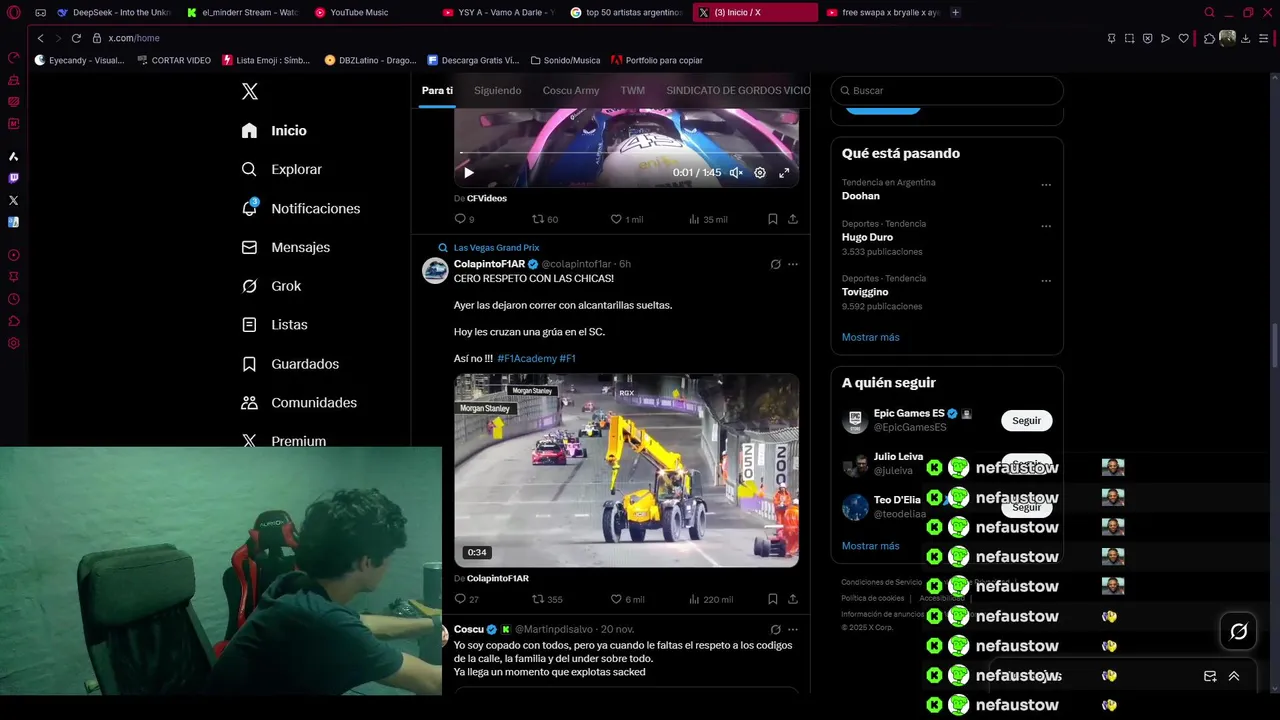Repost the post with 60 reposts
1280x720 pixels.
pyautogui.click(x=545, y=219)
